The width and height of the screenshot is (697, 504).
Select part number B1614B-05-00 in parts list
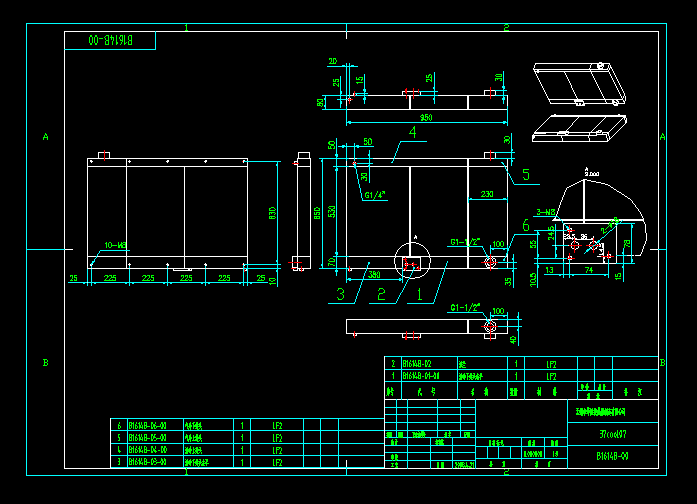pyautogui.click(x=147, y=438)
